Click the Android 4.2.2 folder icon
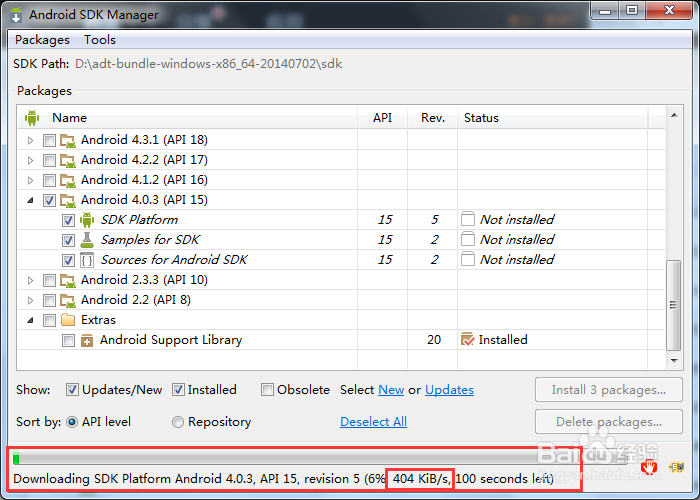The image size is (700, 500). click(x=68, y=160)
